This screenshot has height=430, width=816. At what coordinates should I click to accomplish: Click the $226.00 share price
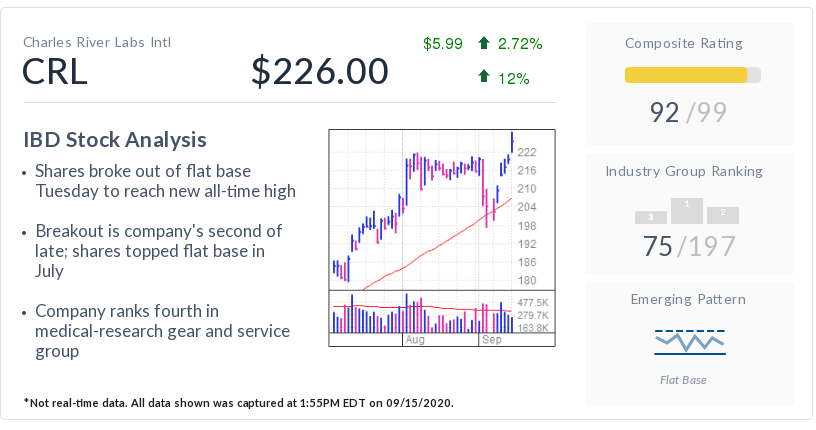tap(320, 72)
